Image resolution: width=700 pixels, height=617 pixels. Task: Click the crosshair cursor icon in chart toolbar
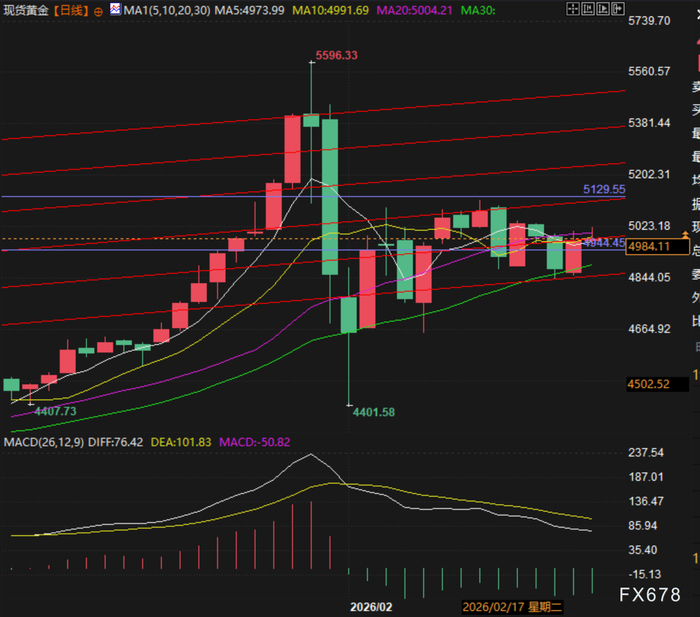573,8
